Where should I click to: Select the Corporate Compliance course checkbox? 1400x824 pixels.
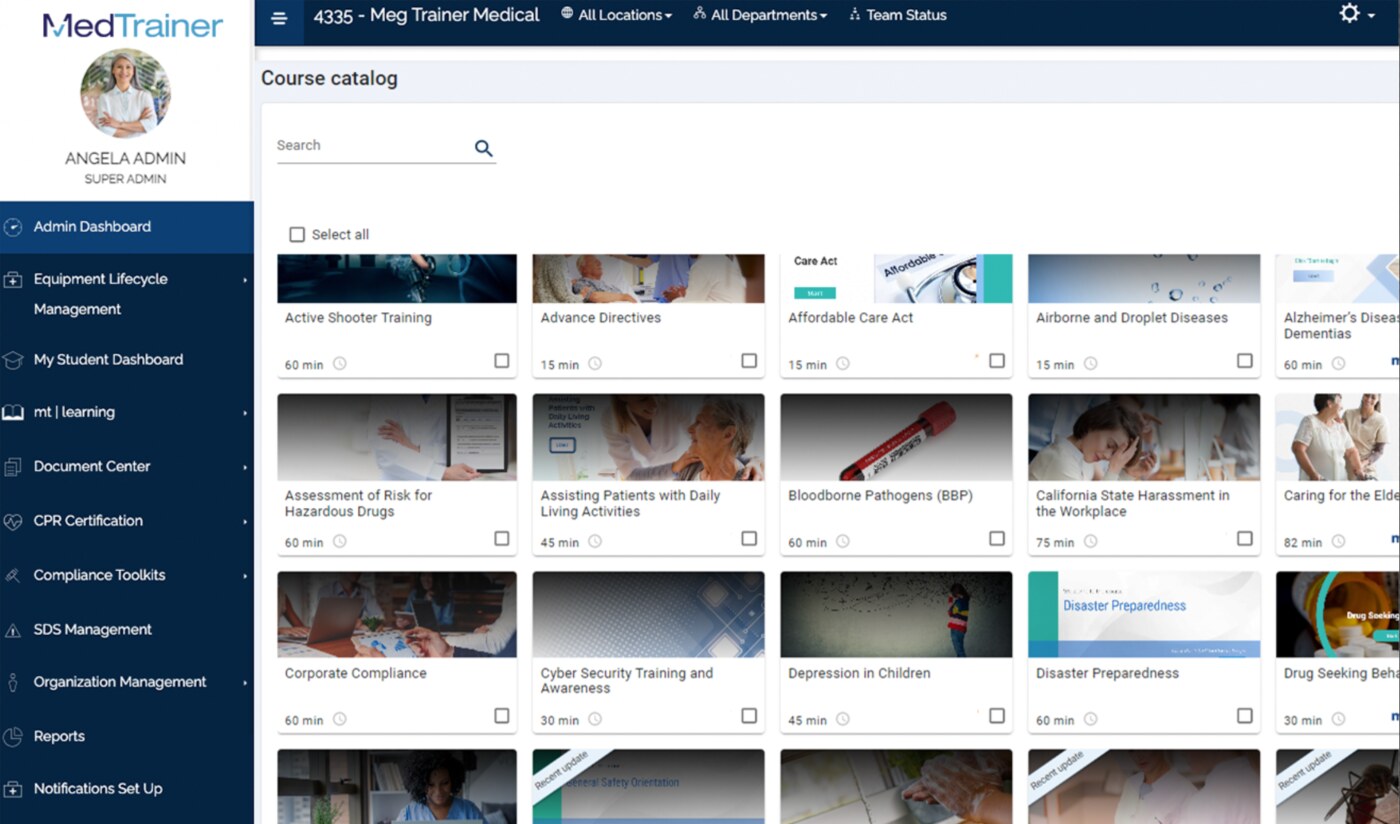pos(502,716)
